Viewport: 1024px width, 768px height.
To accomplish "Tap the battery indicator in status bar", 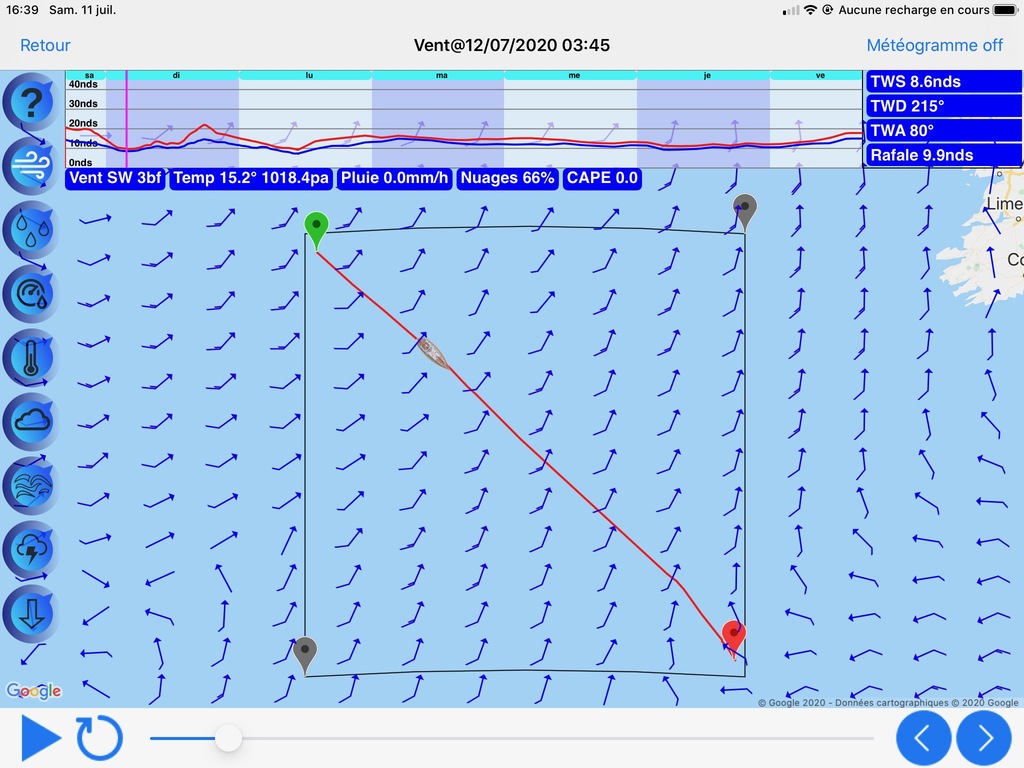I will pyautogui.click(x=1005, y=10).
